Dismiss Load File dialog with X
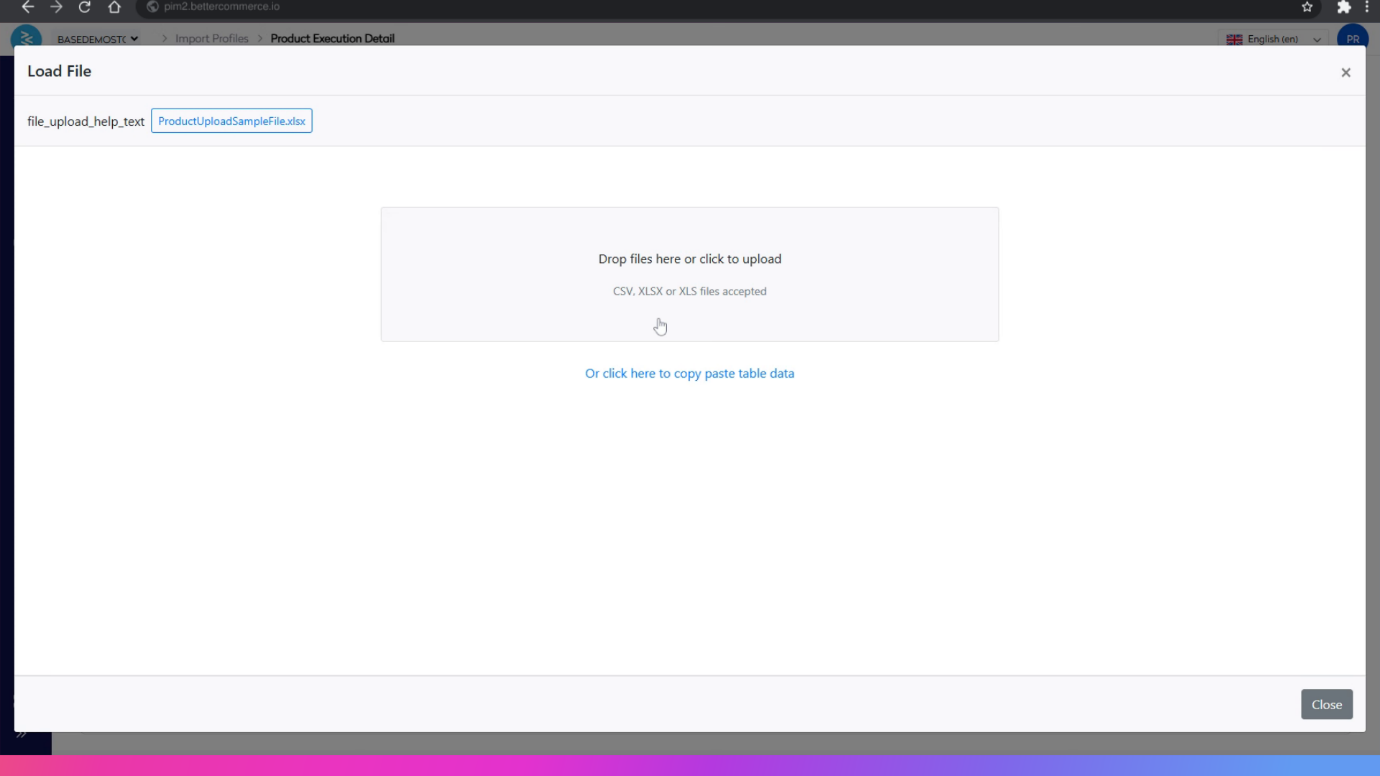The image size is (1380, 776). coord(1345,72)
